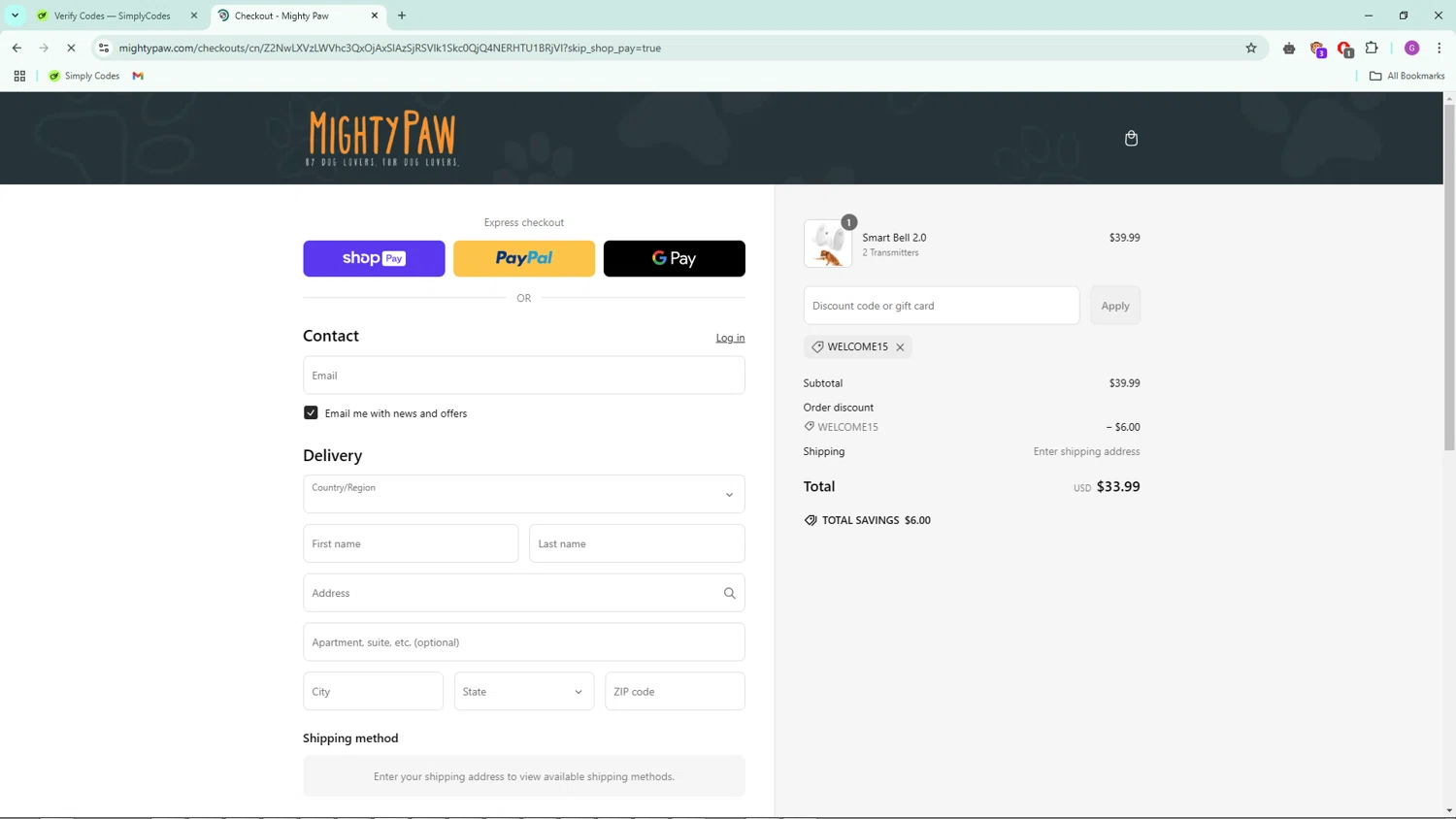Image resolution: width=1456 pixels, height=819 pixels.
Task: Open the cart bag icon in header
Action: [x=1131, y=139]
